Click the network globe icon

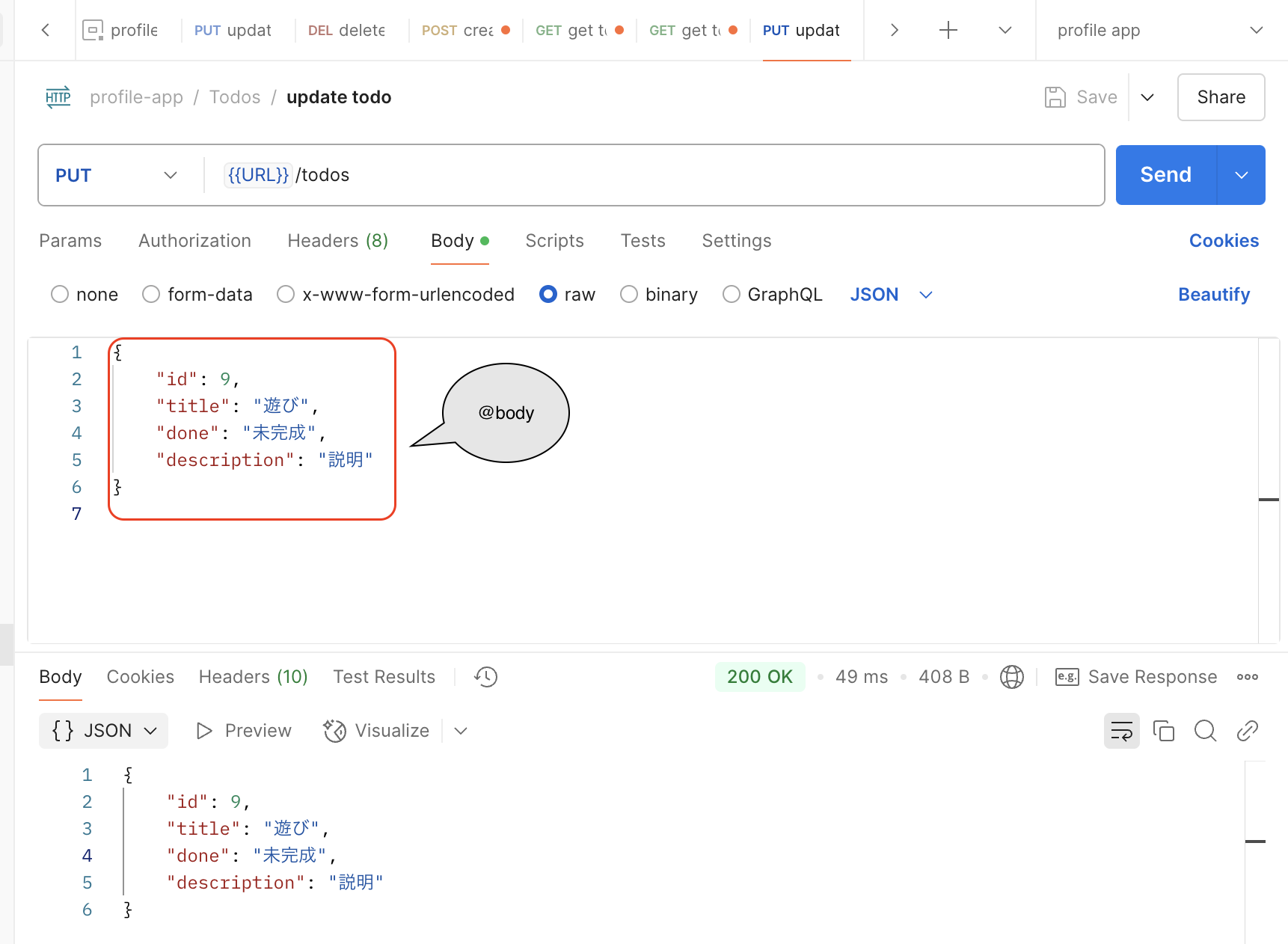click(1012, 677)
